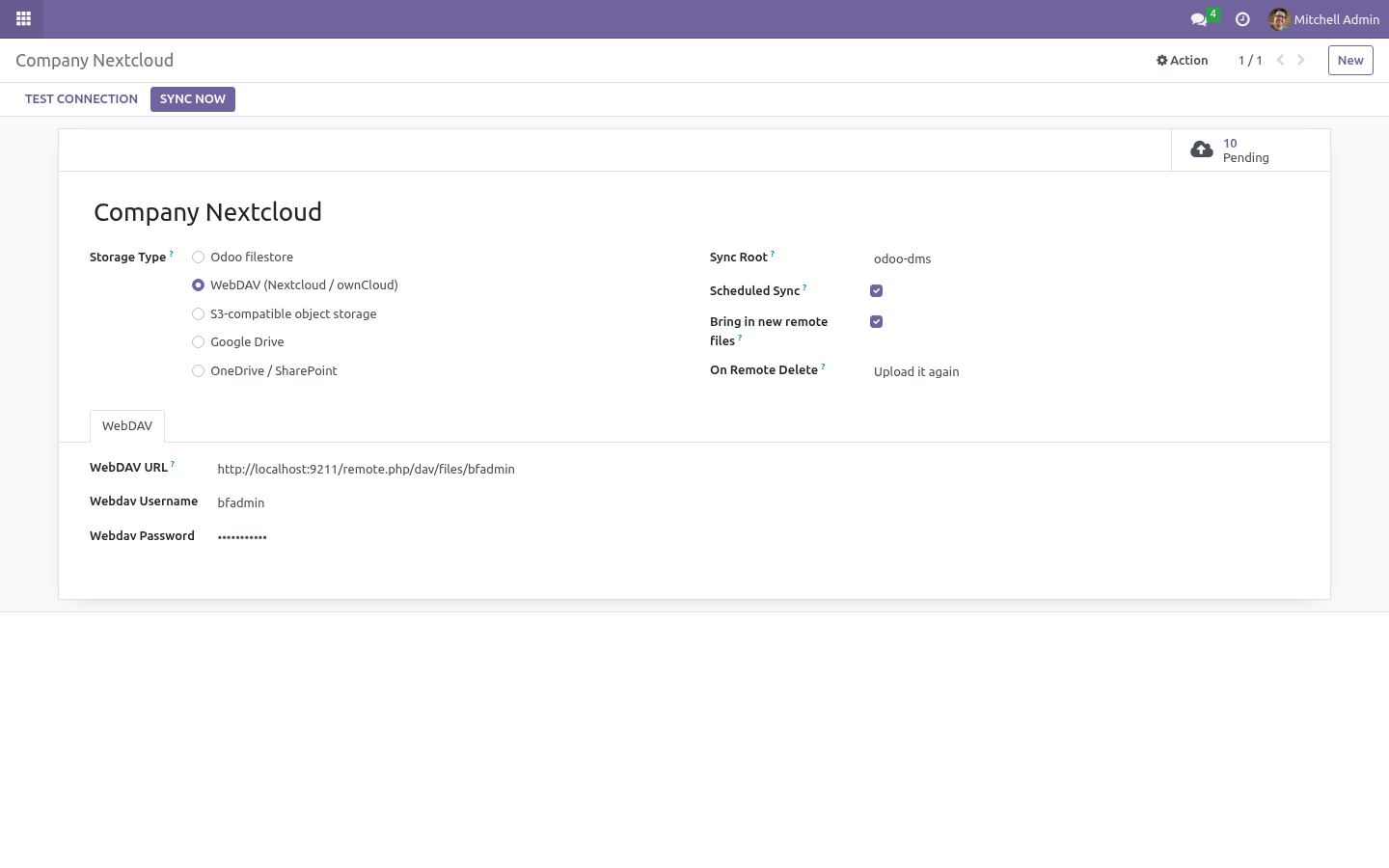Click the SYNC NOW button
The height and width of the screenshot is (868, 1389).
click(x=193, y=98)
